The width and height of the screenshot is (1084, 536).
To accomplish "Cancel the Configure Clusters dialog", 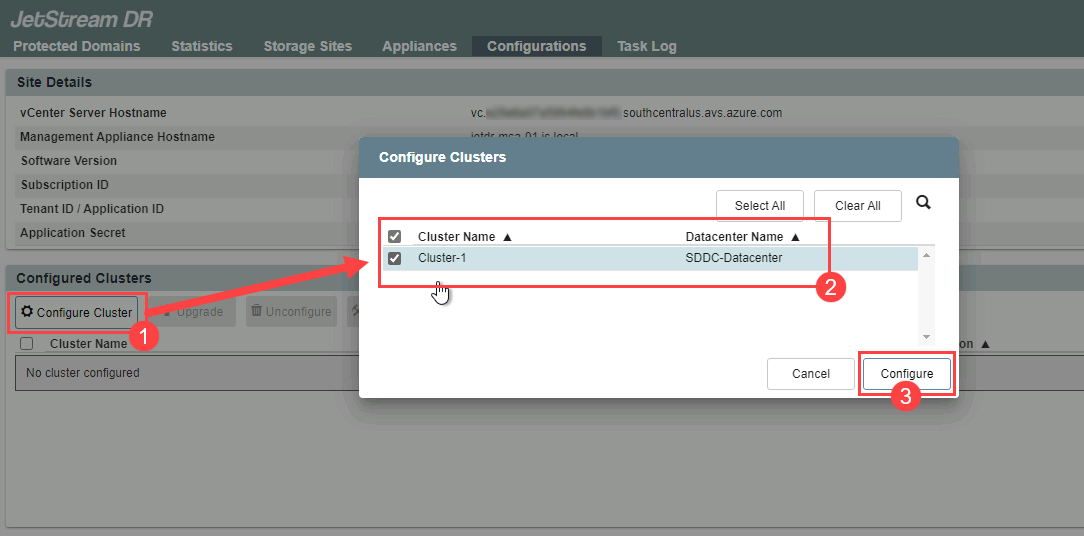I will (810, 374).
